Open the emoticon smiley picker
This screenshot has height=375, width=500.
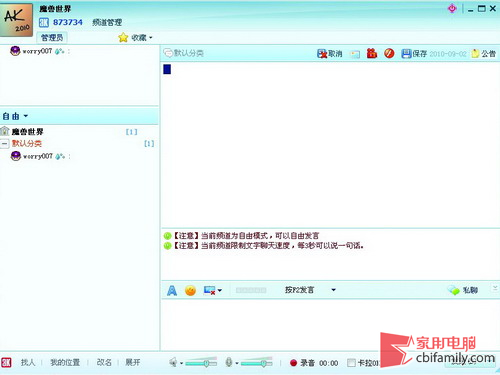point(190,290)
